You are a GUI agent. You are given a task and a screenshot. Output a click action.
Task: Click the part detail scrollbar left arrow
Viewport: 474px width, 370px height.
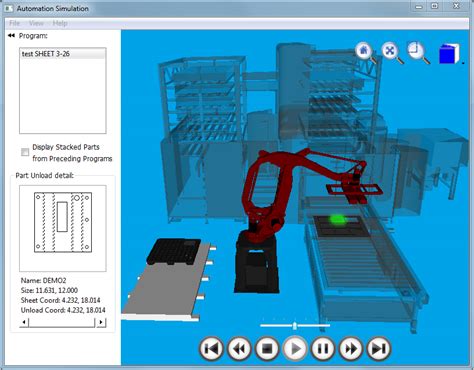pyautogui.click(x=24, y=322)
